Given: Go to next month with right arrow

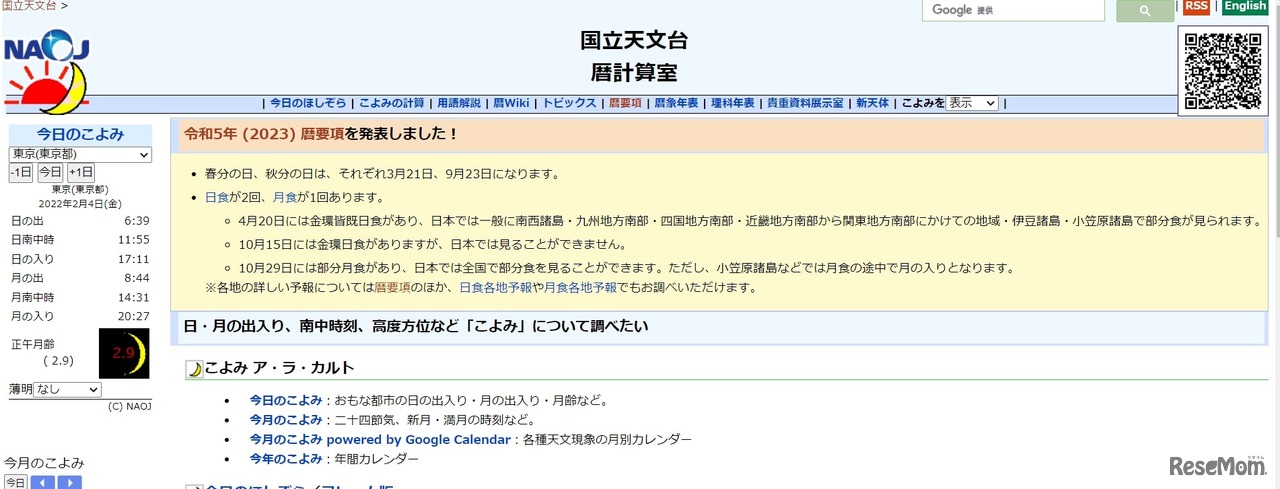Looking at the screenshot, I should 69,483.
